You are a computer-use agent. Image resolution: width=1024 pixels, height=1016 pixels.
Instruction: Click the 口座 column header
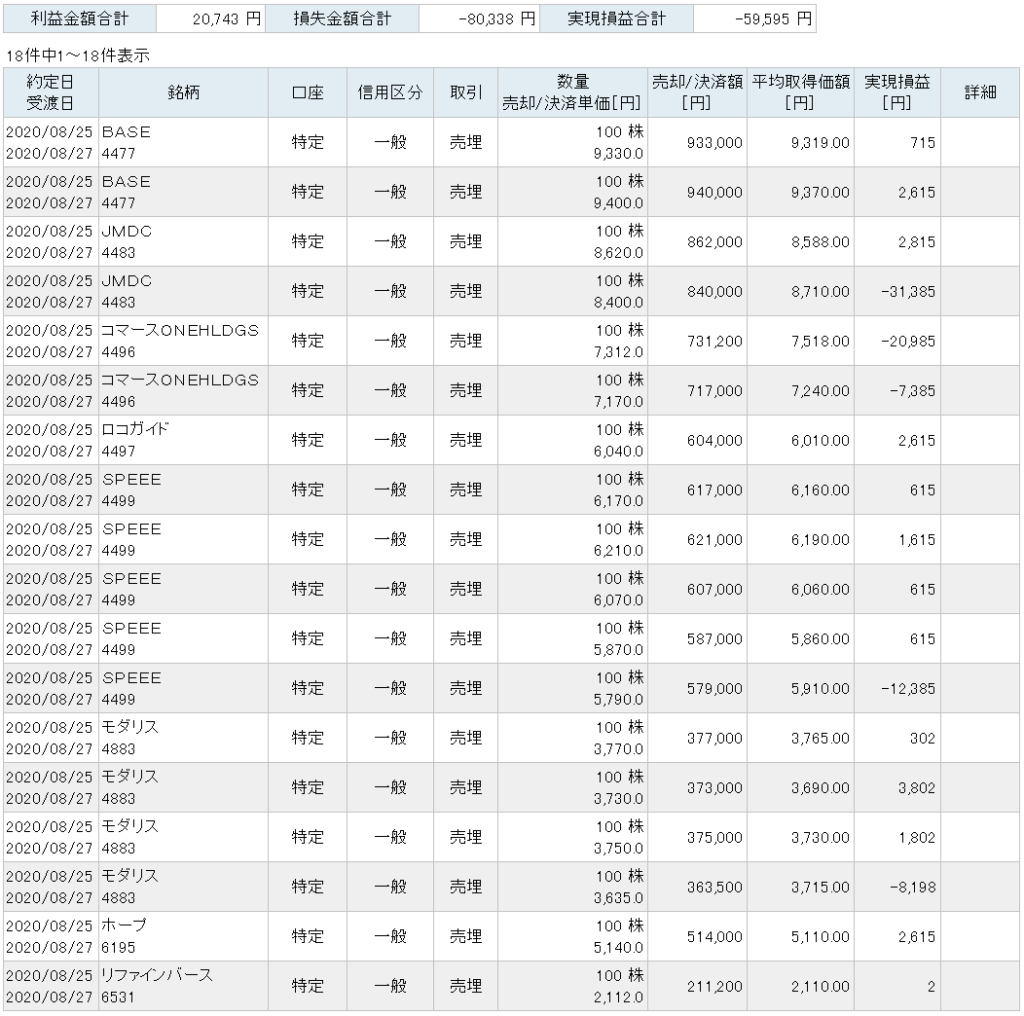click(x=308, y=93)
